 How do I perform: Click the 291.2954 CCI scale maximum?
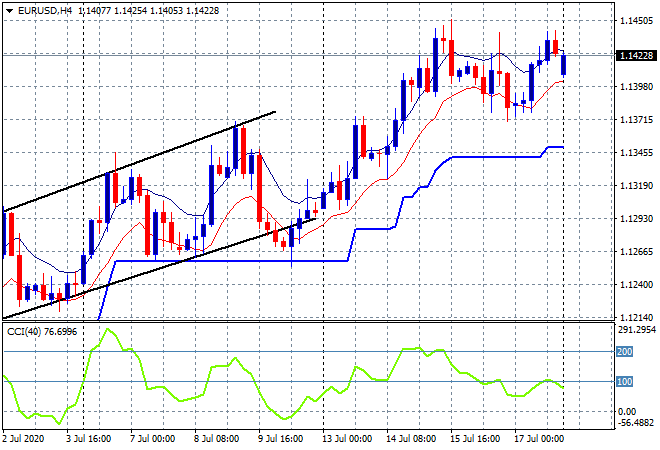637,330
